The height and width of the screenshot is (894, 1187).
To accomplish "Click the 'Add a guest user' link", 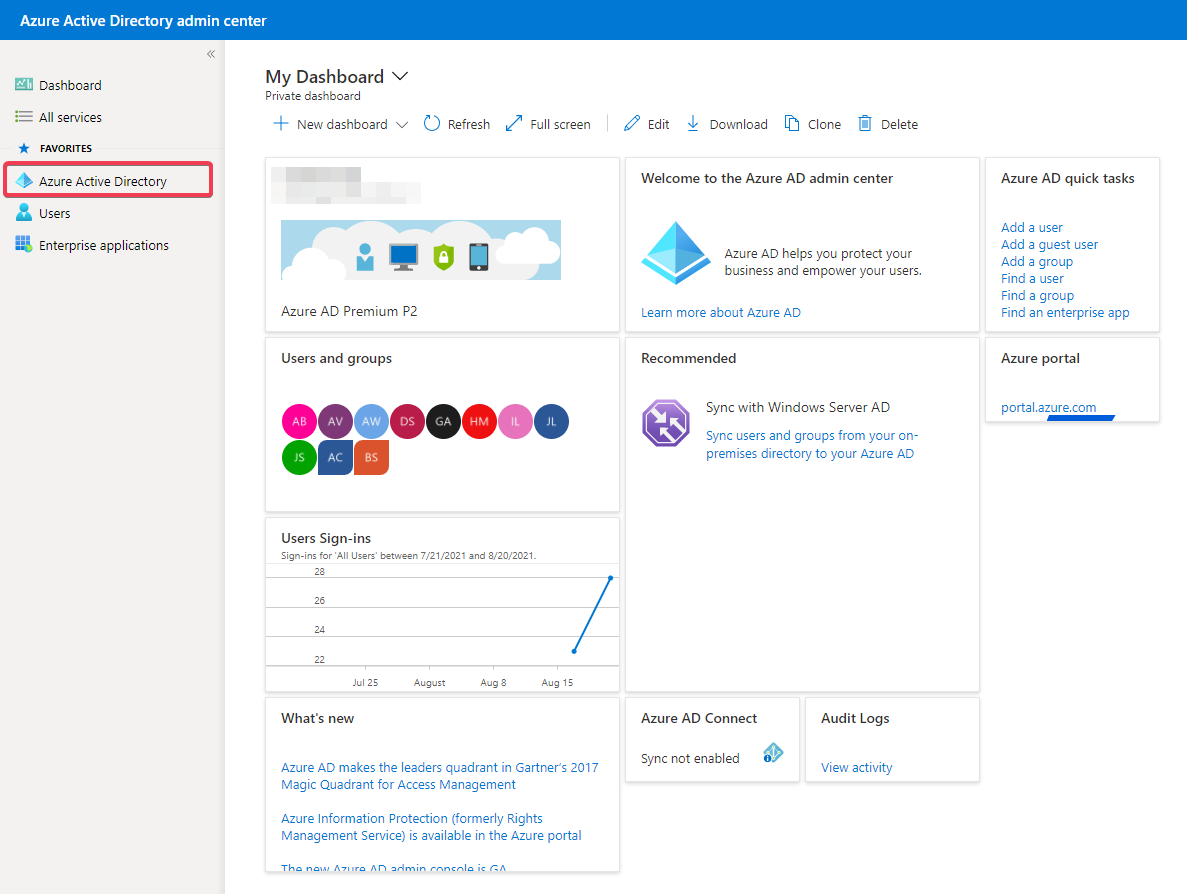I will coord(1049,244).
